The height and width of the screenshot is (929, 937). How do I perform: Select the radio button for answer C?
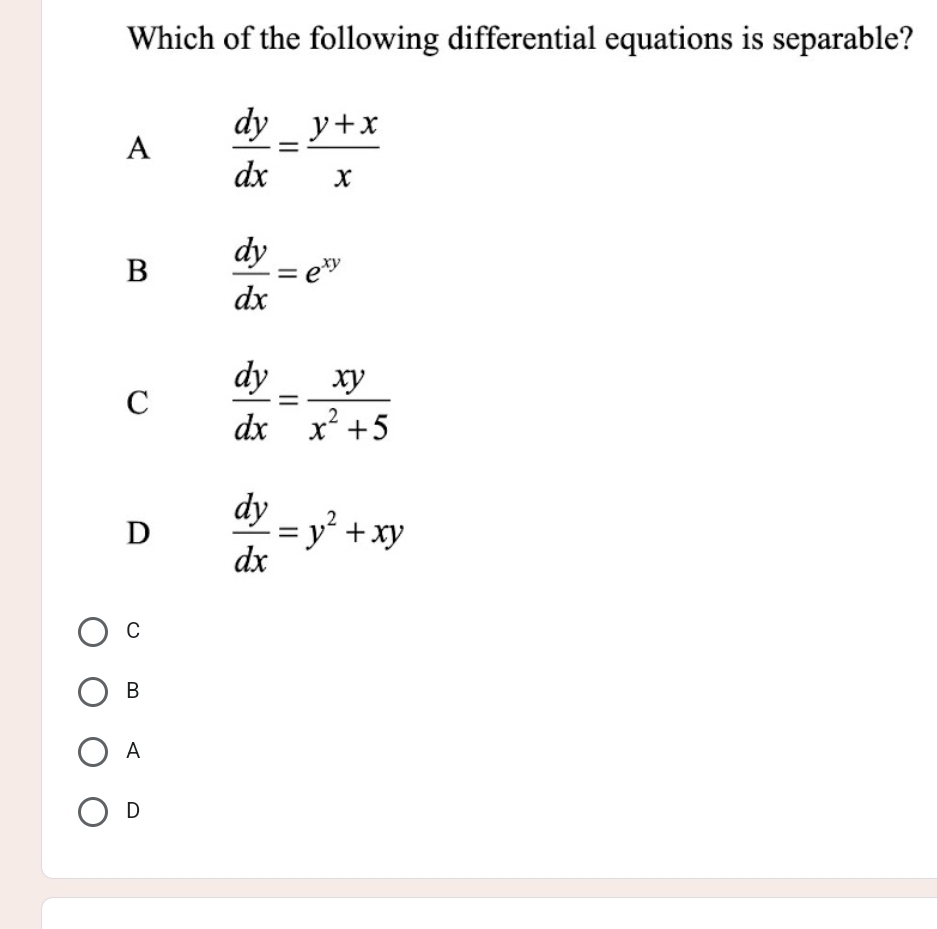pos(93,632)
